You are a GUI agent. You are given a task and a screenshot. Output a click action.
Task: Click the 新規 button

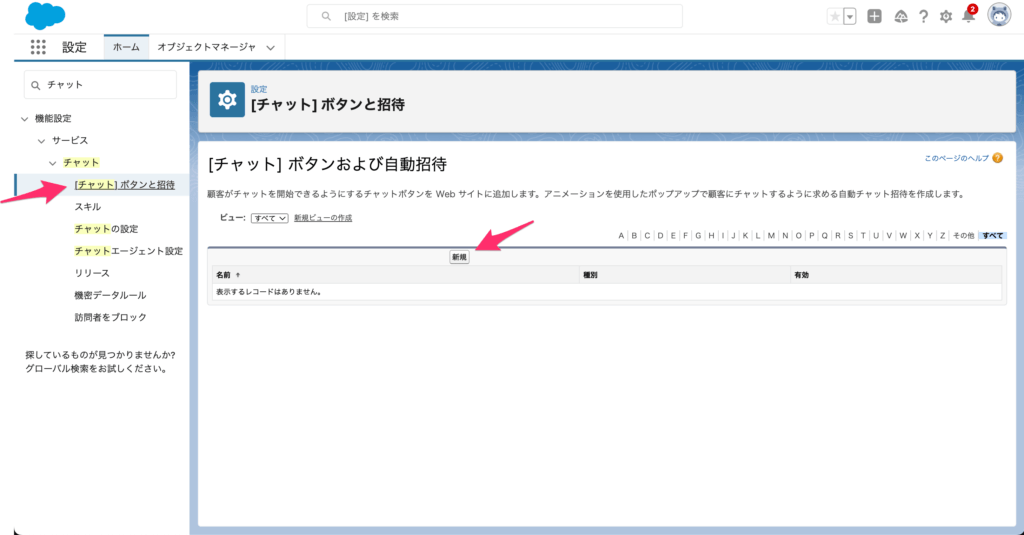(459, 257)
